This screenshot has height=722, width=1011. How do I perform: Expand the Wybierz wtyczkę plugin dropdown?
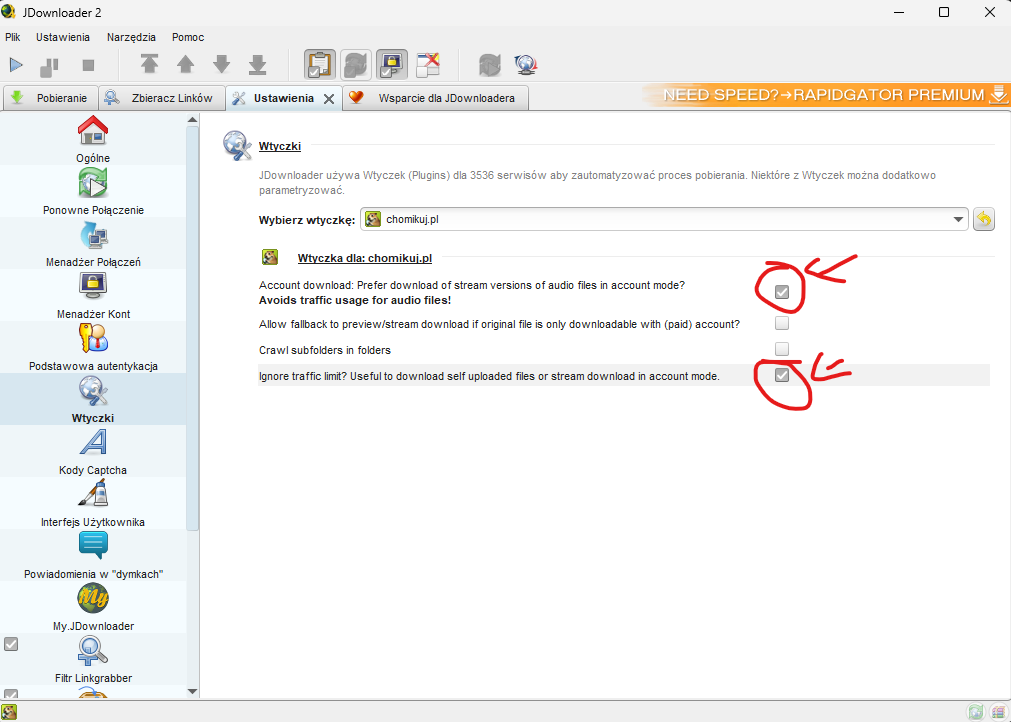point(664,219)
